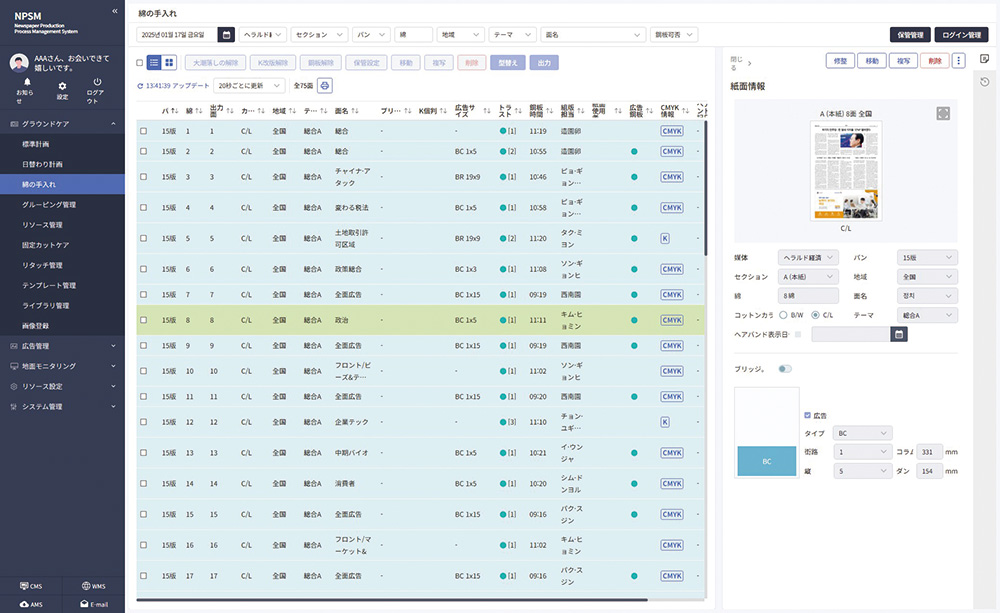Open the タイプ BC dropdown
The image size is (1000, 613).
[863, 433]
